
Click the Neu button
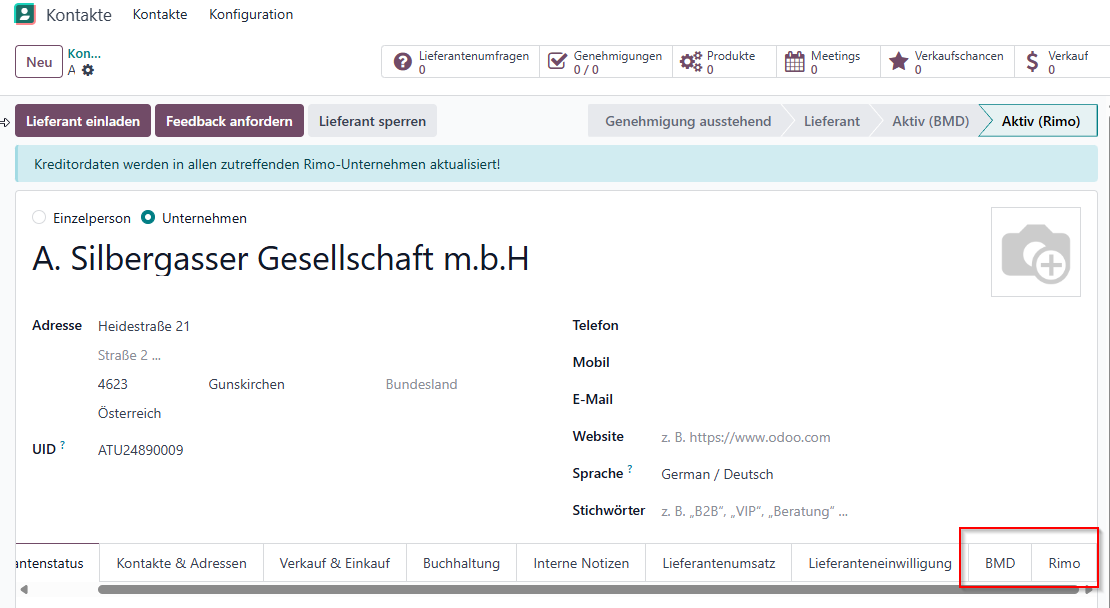pyautogui.click(x=39, y=62)
